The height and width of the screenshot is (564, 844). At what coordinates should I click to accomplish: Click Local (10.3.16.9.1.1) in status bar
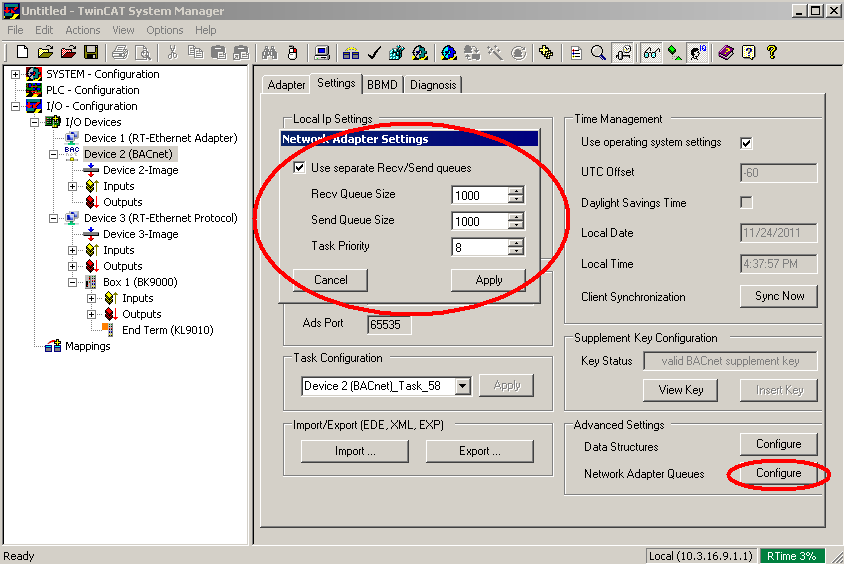point(700,556)
